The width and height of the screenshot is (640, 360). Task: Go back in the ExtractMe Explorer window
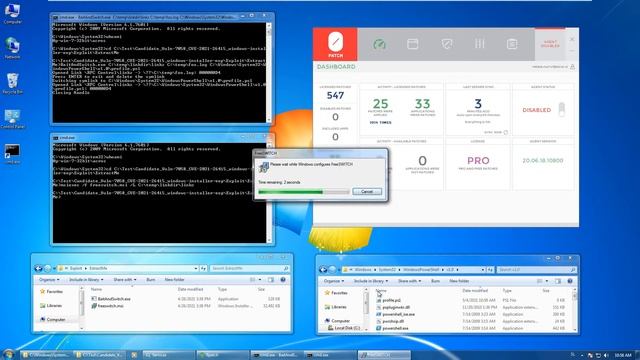point(38,268)
